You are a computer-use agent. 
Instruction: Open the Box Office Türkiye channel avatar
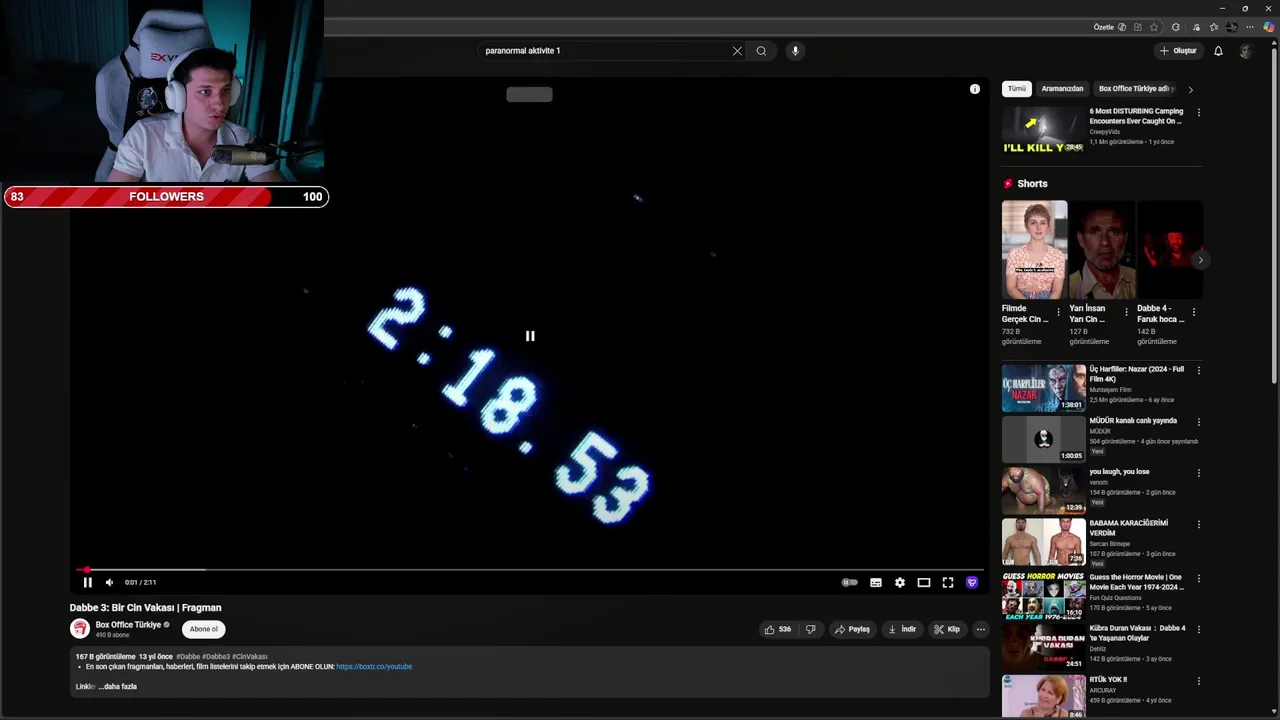(80, 628)
